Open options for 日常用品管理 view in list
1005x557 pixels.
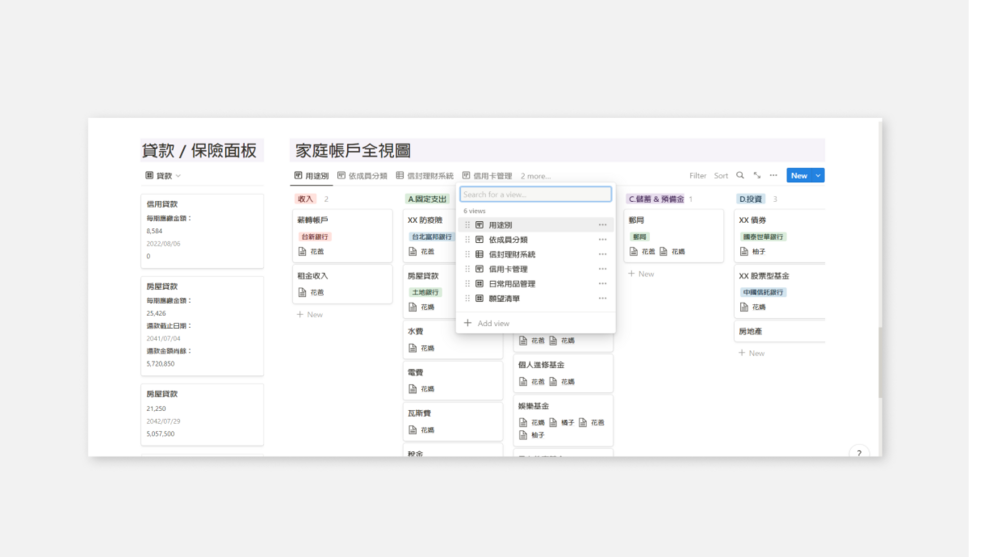602,284
